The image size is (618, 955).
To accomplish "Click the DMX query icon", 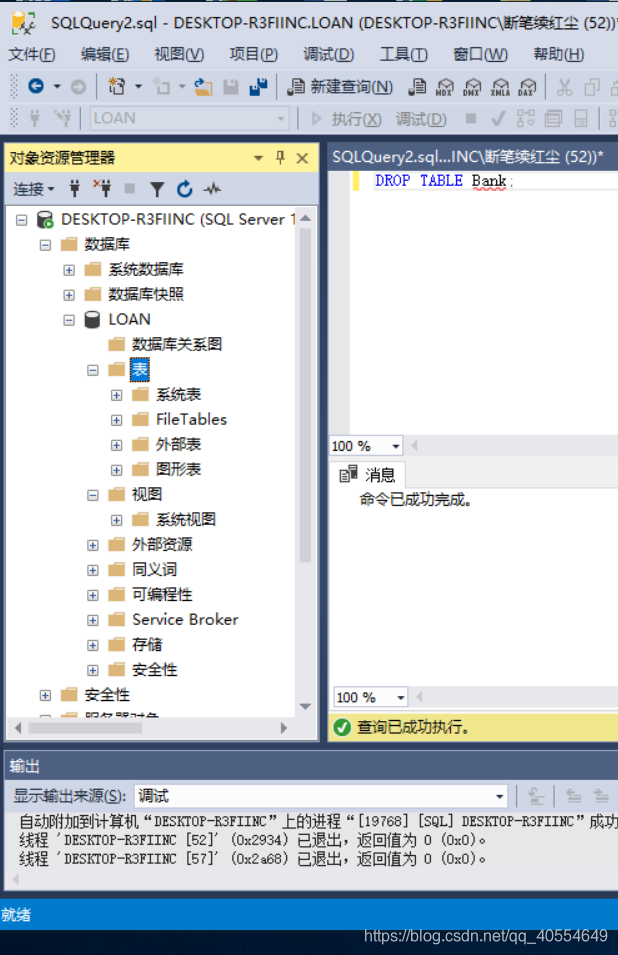I will [472, 87].
